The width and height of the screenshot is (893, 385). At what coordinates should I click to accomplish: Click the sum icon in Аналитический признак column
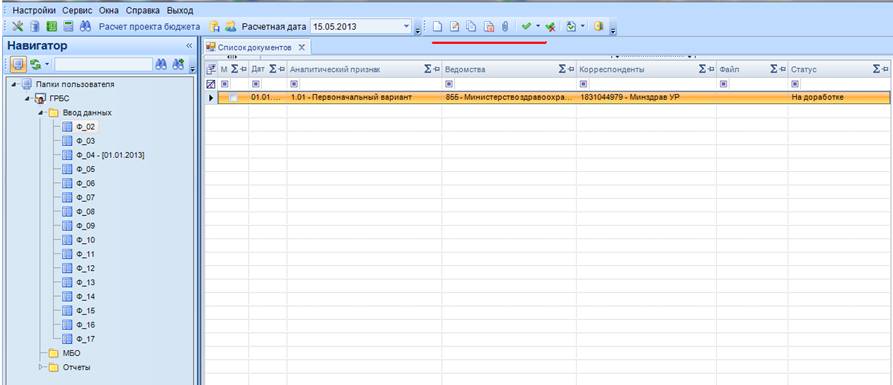tap(428, 69)
